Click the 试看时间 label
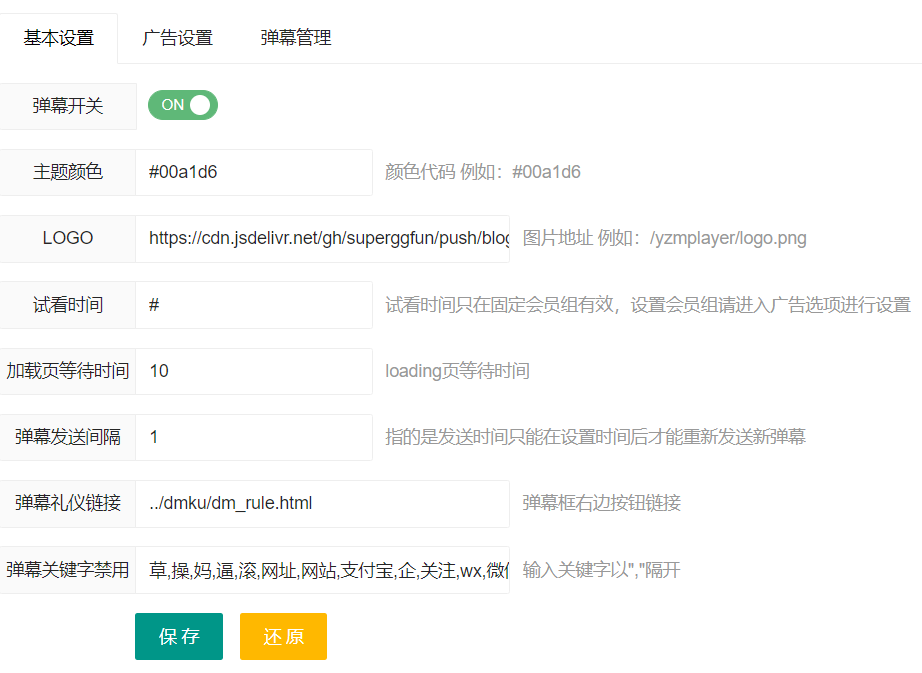The image size is (922, 673). point(68,305)
